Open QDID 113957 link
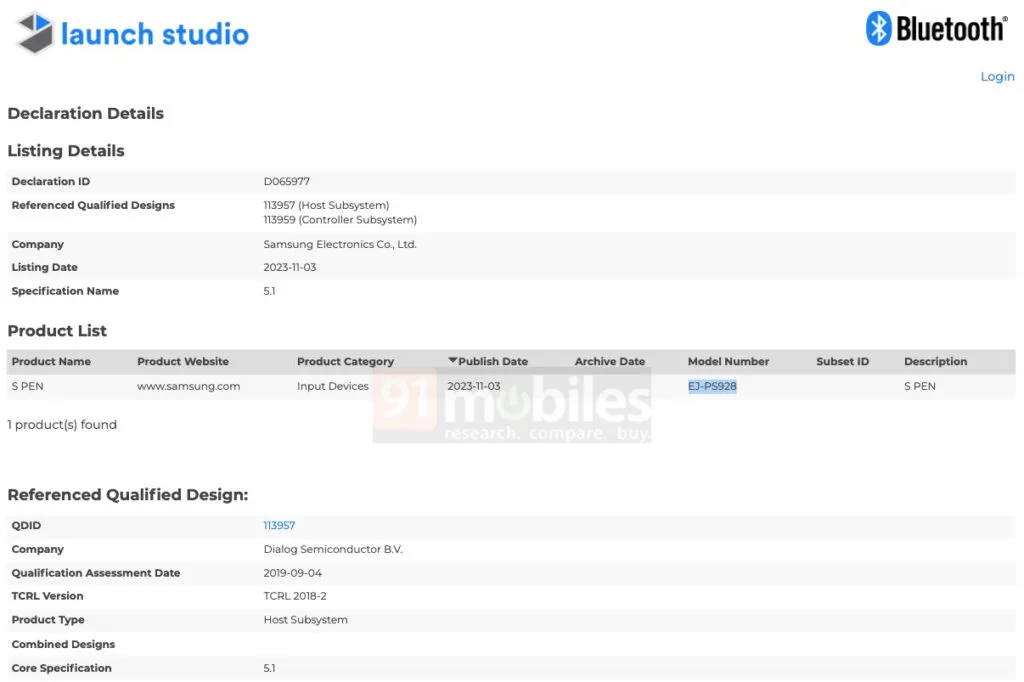 pos(279,525)
